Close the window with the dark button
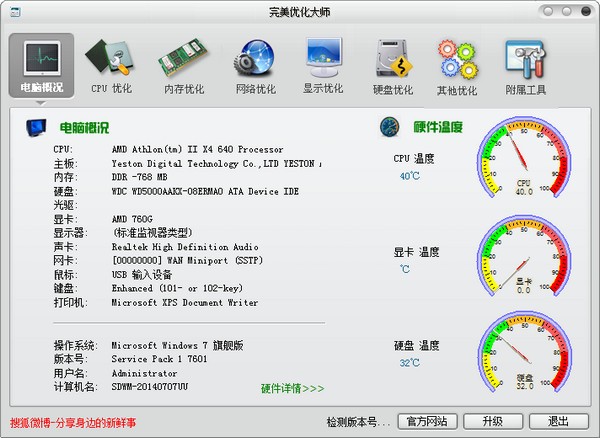This screenshot has height=438, width=600. point(585,11)
